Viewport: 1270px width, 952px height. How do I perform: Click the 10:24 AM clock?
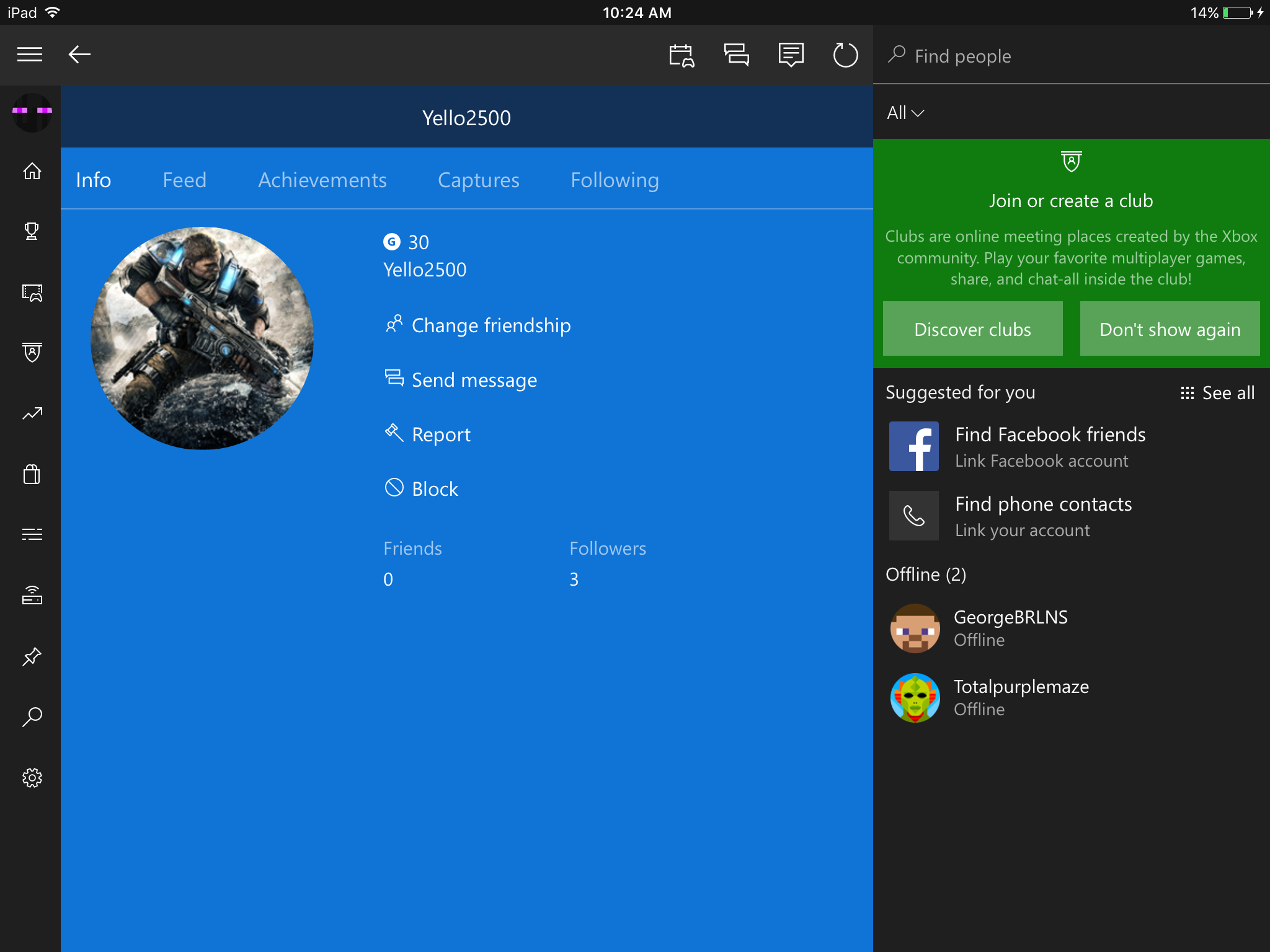[x=637, y=12]
